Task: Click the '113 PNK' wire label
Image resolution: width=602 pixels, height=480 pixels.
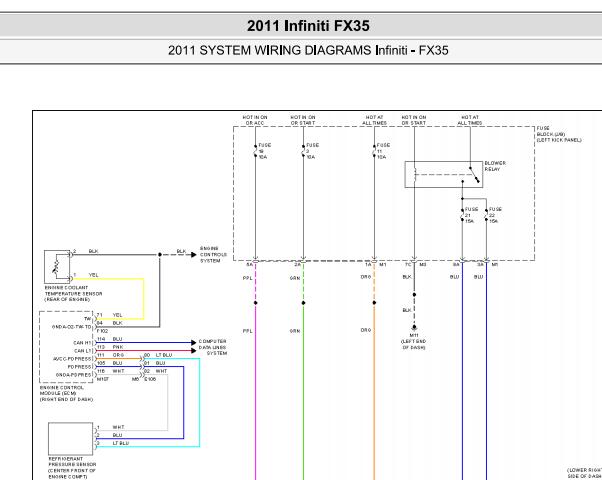Action: pyautogui.click(x=110, y=347)
